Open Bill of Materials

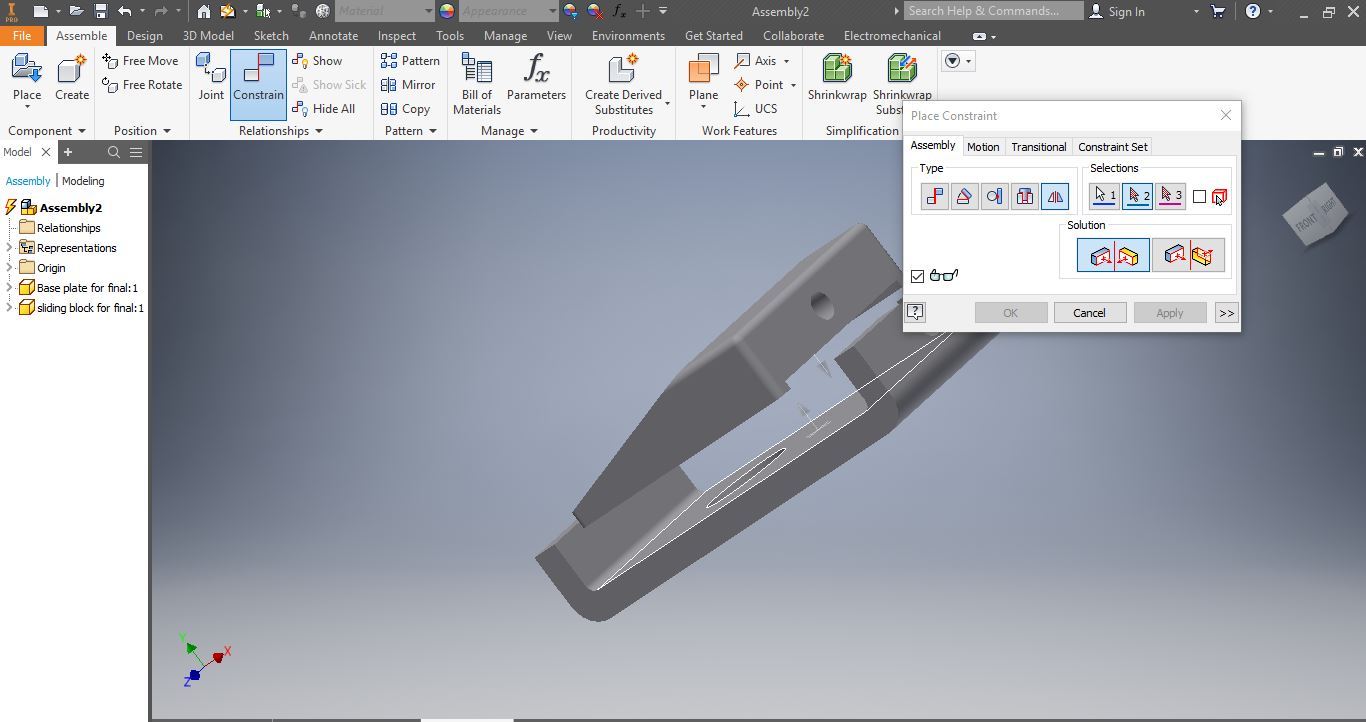pos(477,84)
